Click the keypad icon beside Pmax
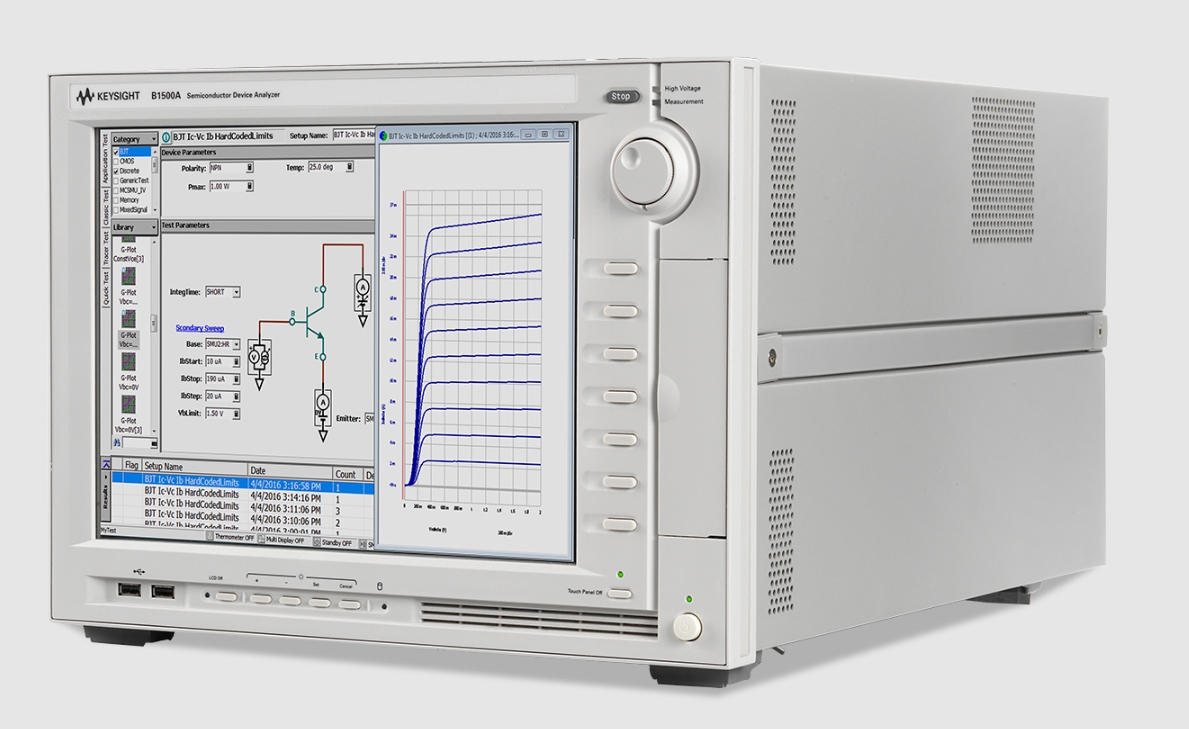This screenshot has height=729, width=1189. coord(249,186)
